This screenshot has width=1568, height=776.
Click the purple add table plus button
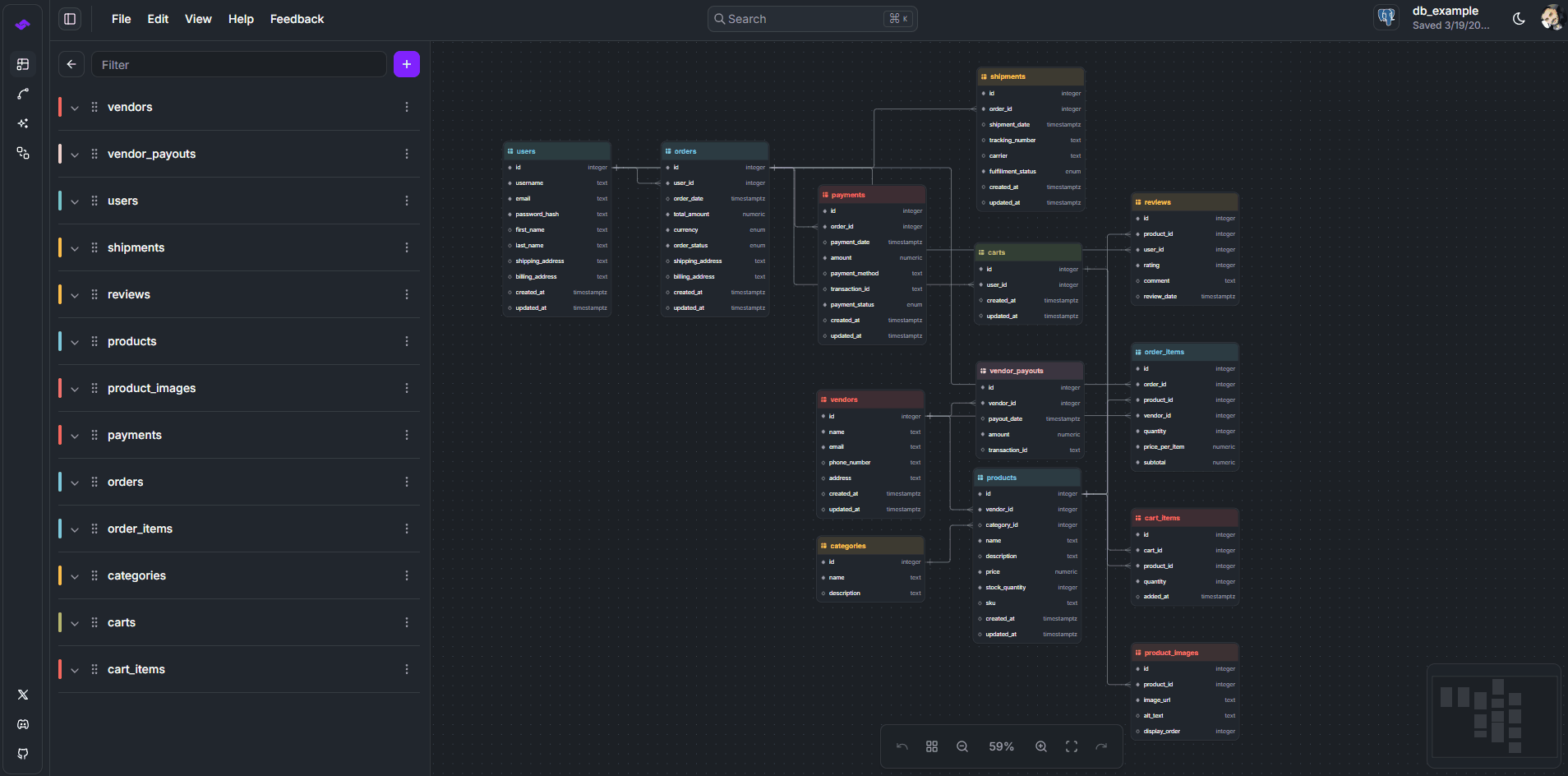point(406,64)
